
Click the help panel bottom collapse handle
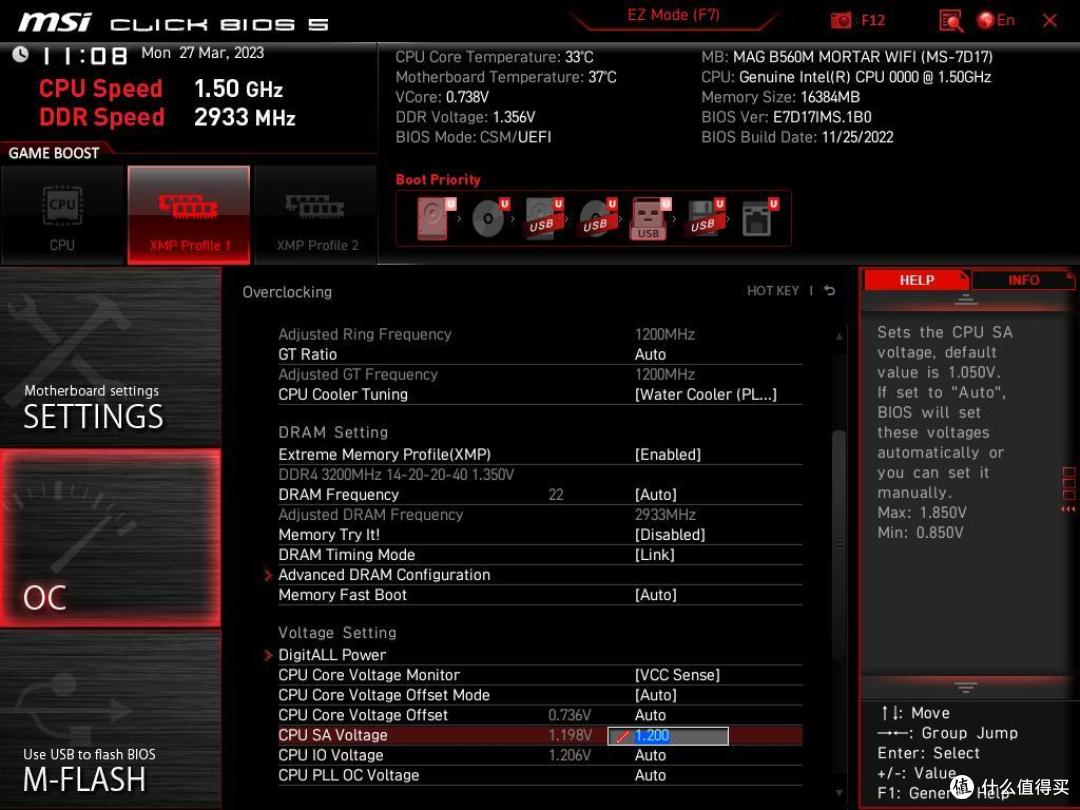[966, 687]
